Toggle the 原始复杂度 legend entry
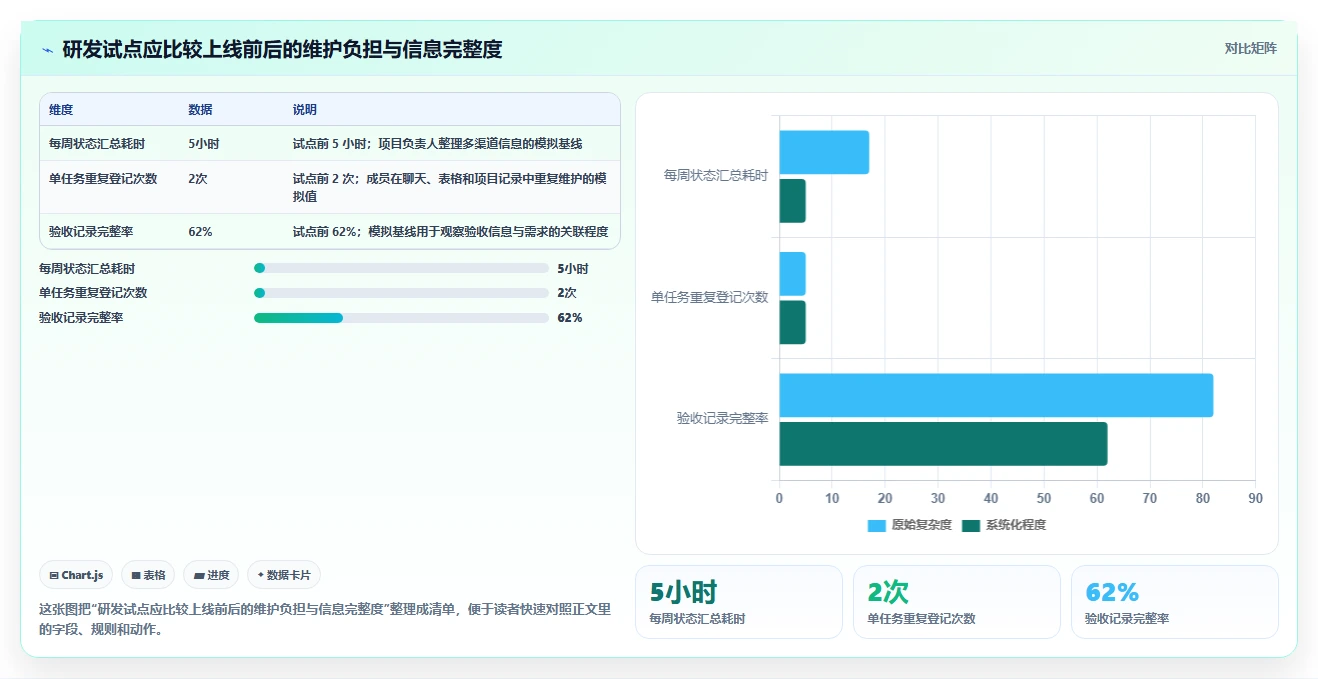1318x679 pixels. 909,525
